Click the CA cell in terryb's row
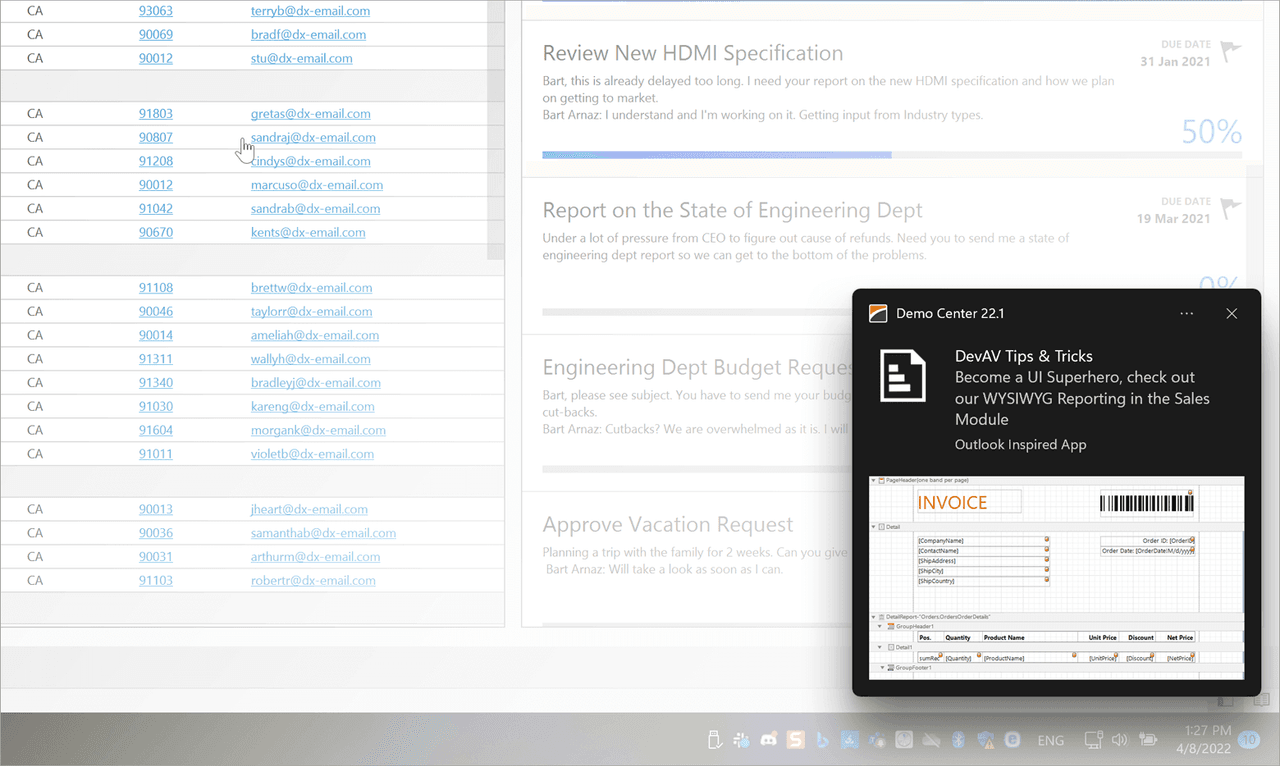The height and width of the screenshot is (766, 1280). pyautogui.click(x=35, y=11)
